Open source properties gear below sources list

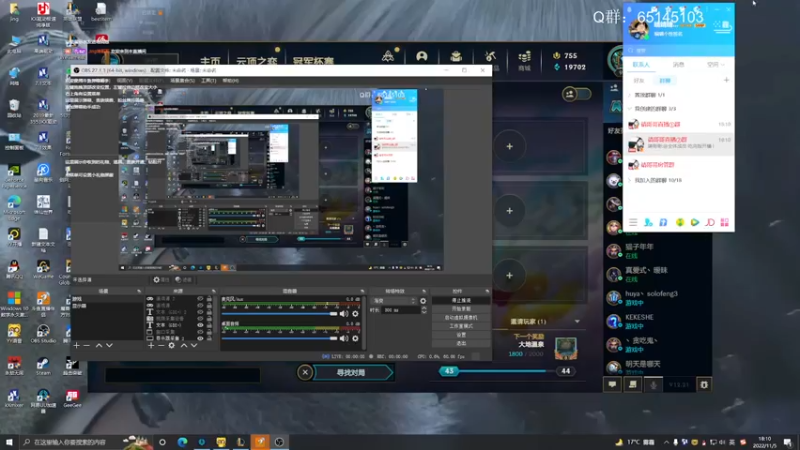172,345
